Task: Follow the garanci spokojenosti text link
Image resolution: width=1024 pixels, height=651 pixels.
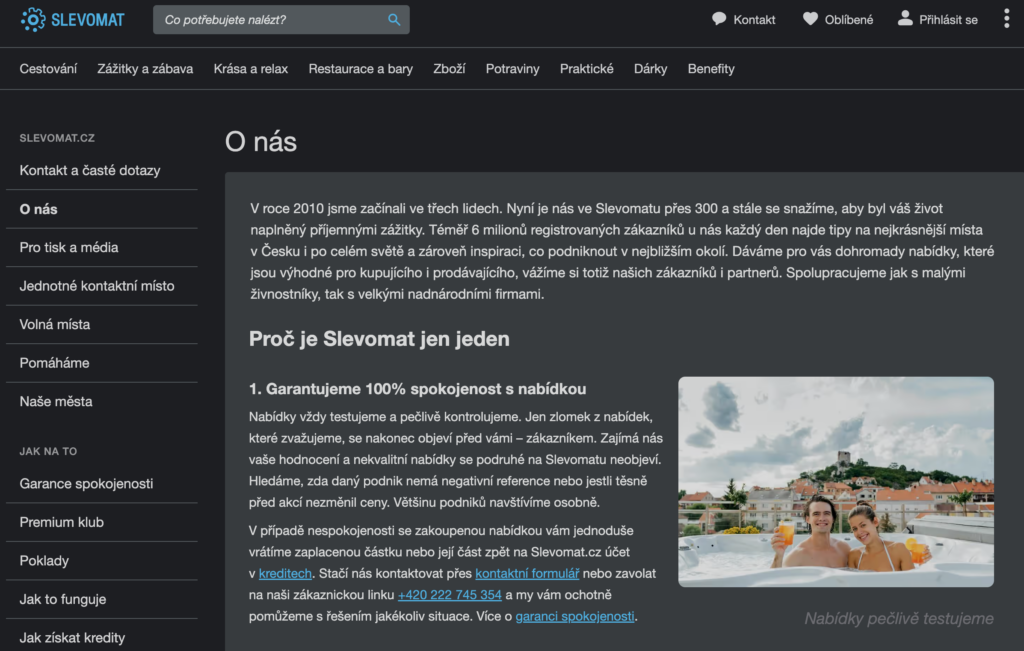Action: (575, 616)
